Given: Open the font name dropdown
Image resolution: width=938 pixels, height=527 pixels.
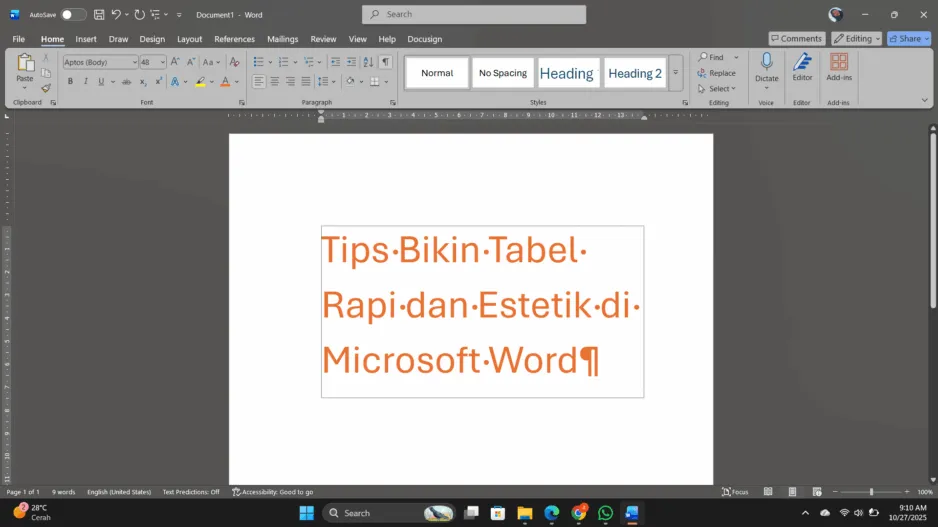Looking at the screenshot, I should coord(134,62).
